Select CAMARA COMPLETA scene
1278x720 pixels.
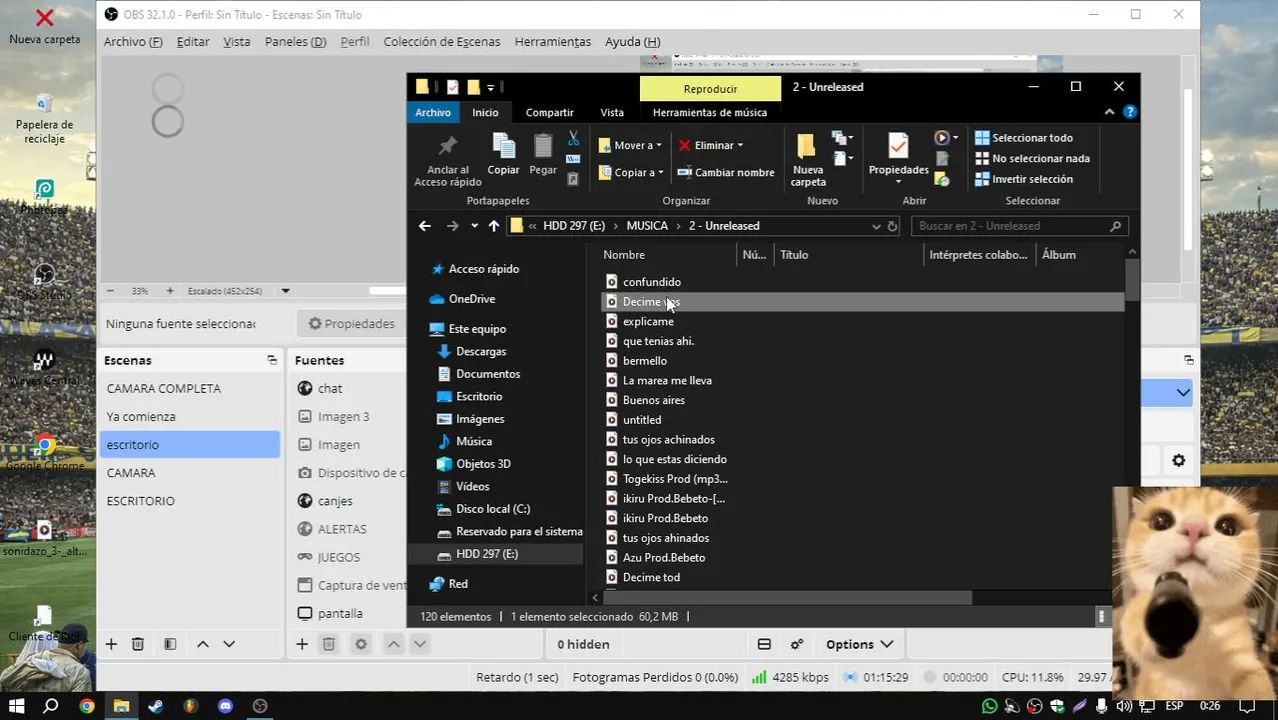point(190,388)
